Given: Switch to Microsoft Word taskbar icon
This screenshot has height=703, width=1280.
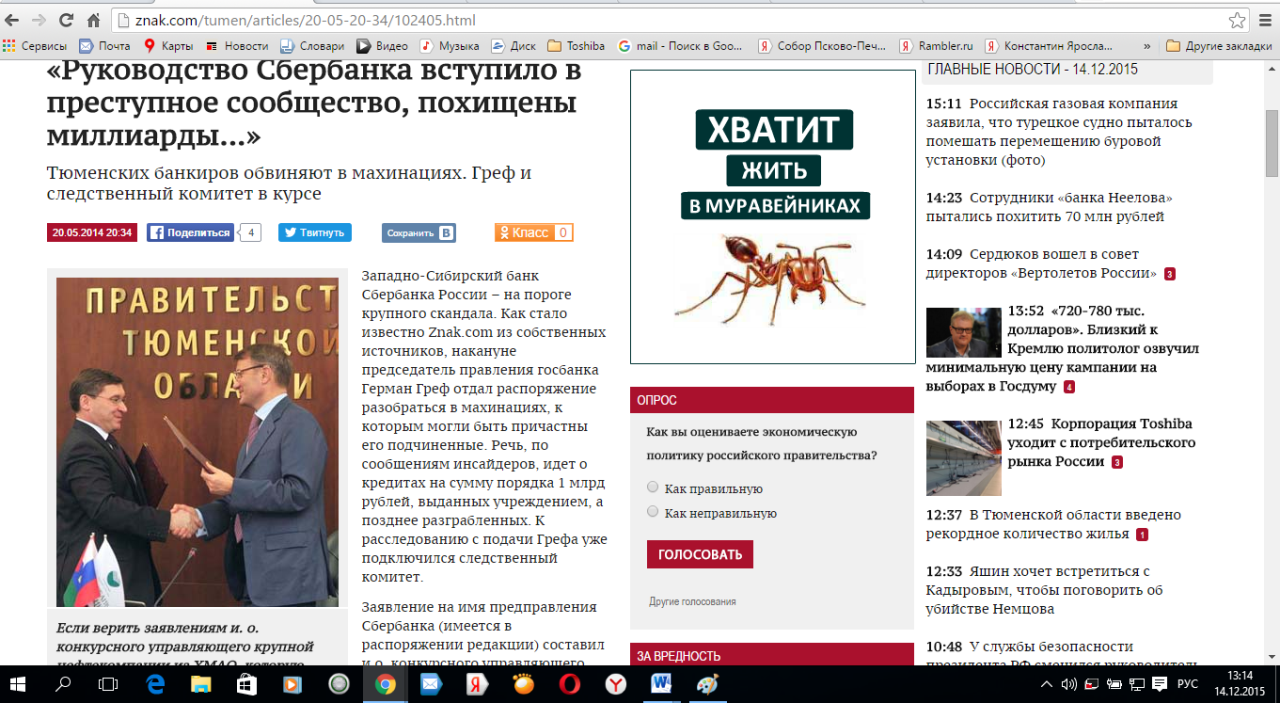Looking at the screenshot, I should pyautogui.click(x=661, y=685).
